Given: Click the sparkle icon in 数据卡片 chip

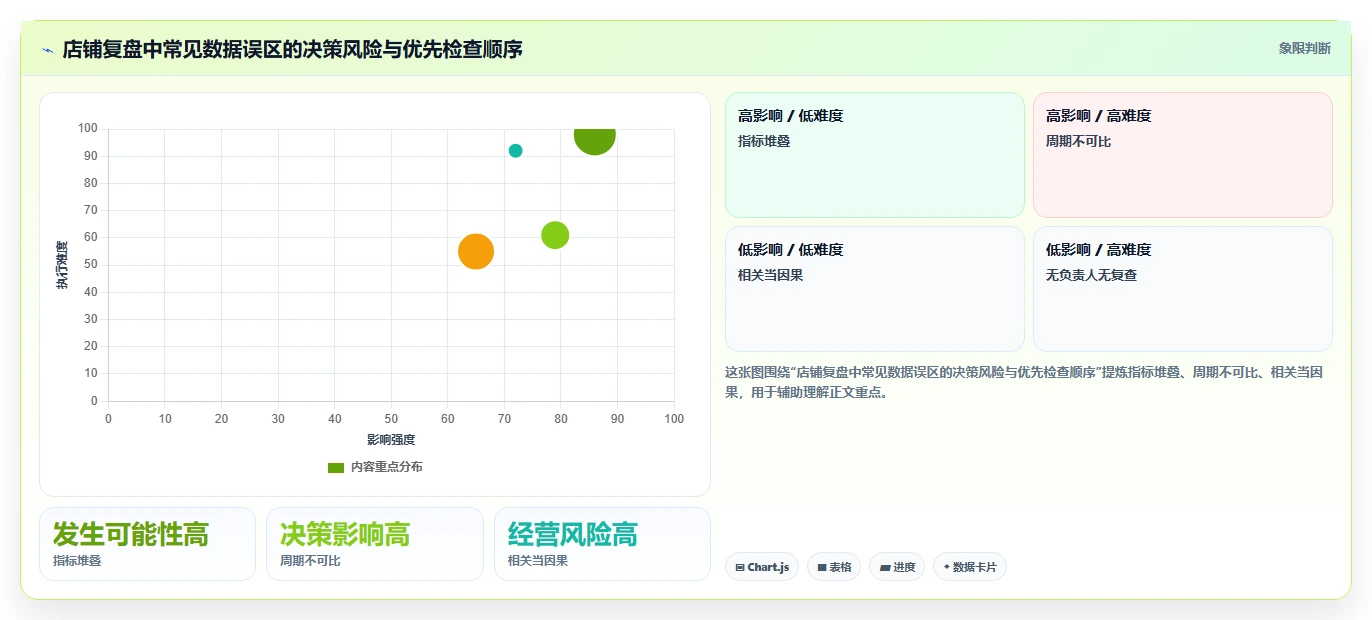Looking at the screenshot, I should pos(946,567).
